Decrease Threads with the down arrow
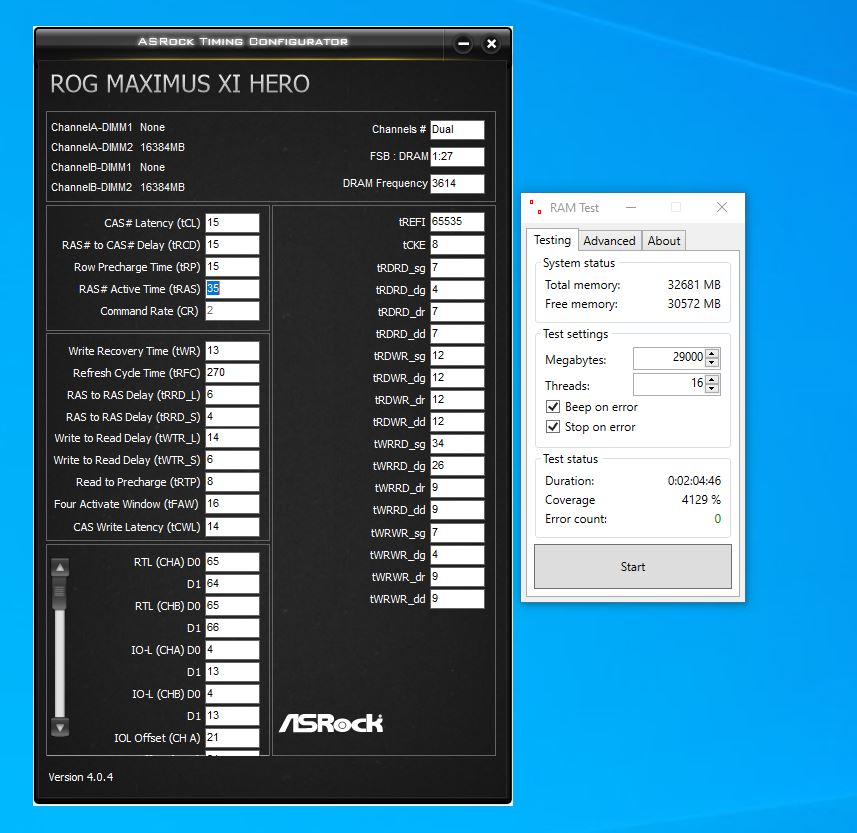Screen dimensions: 857x833 coord(712,389)
